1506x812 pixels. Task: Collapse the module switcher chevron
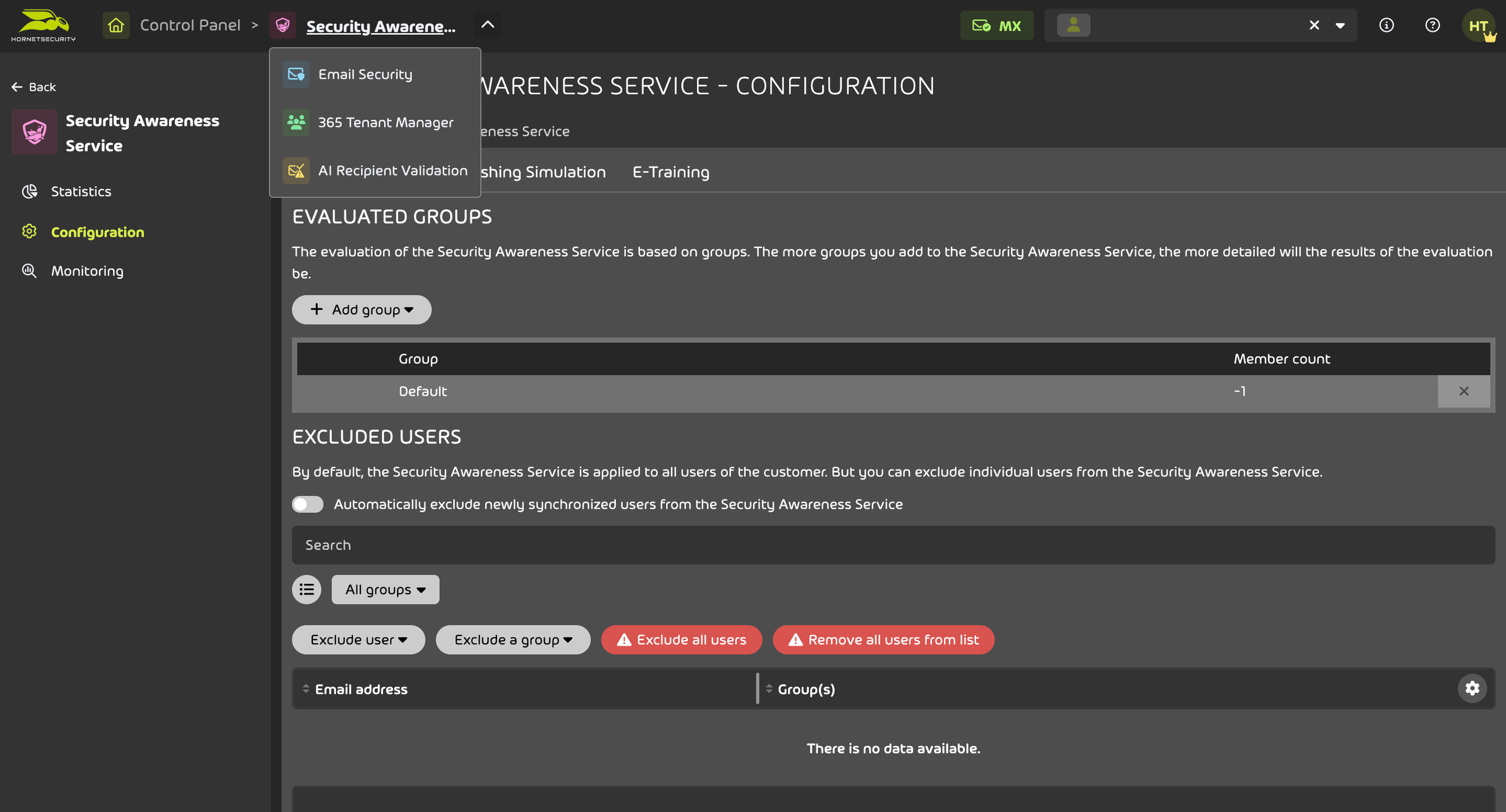[488, 25]
